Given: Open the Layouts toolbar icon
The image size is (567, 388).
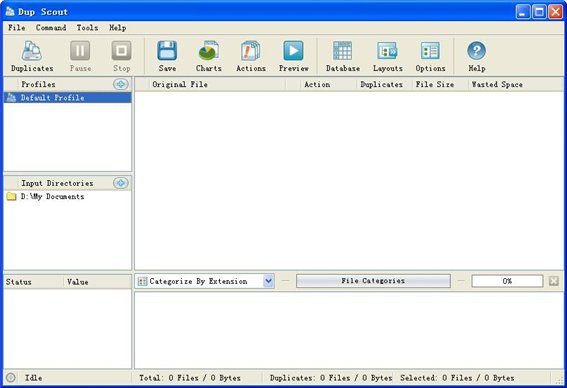Looking at the screenshot, I should point(387,51).
